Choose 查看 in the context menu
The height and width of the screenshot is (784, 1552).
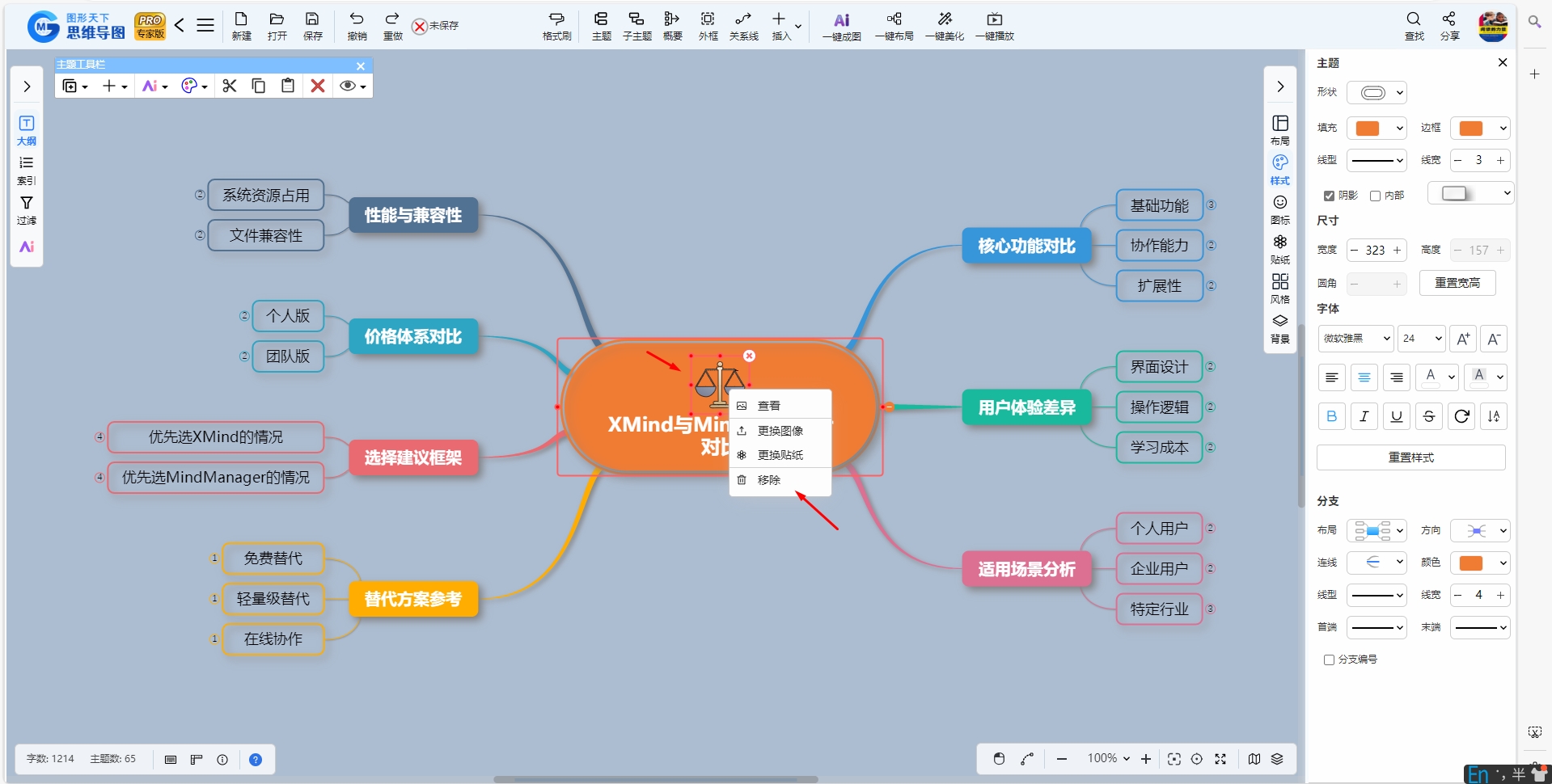[x=780, y=406]
